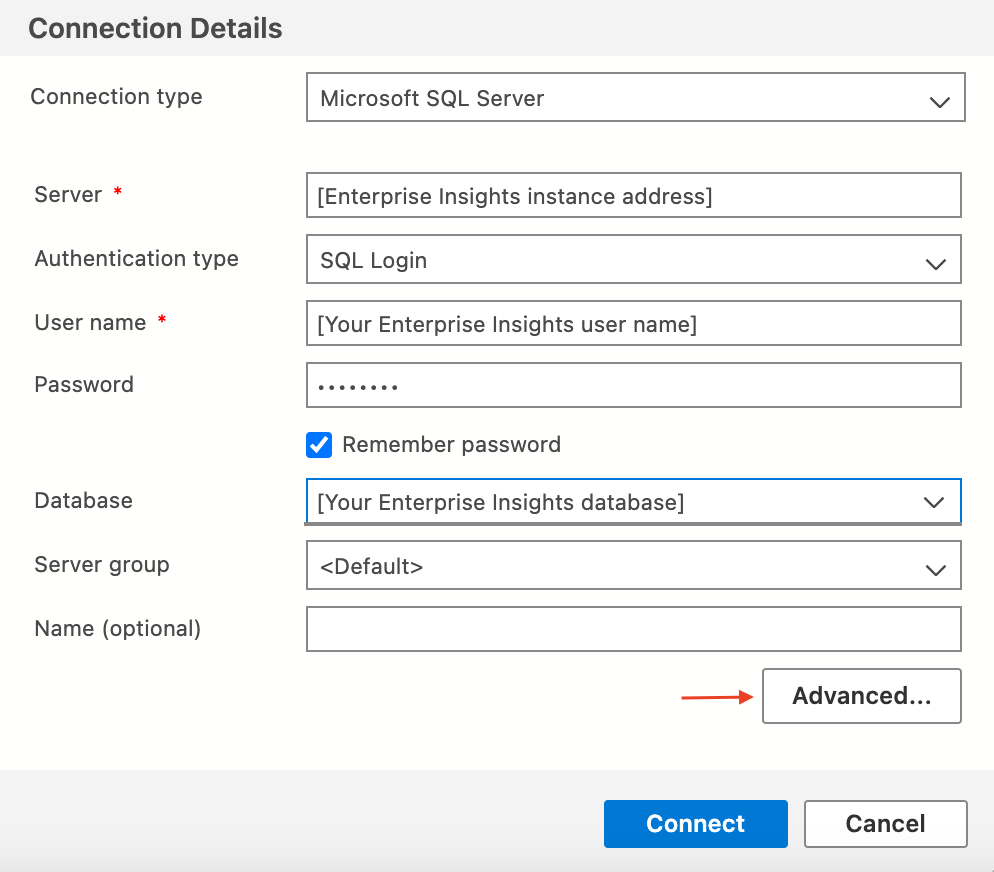Uncheck the Remember password checkbox

click(x=318, y=444)
